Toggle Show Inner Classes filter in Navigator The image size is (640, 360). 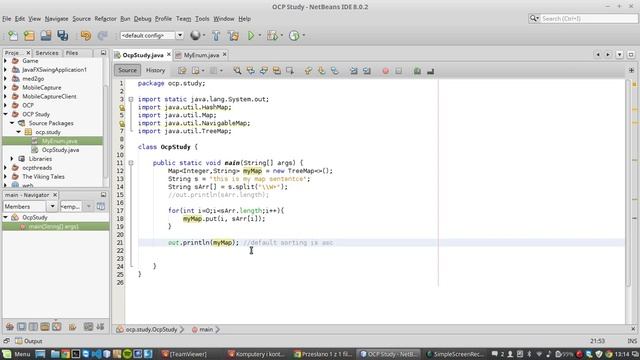tap(57, 327)
